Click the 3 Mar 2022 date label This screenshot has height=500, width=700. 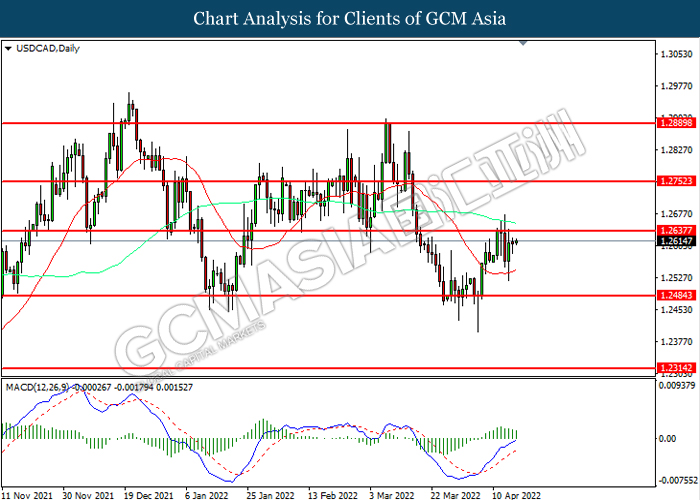[392, 495]
